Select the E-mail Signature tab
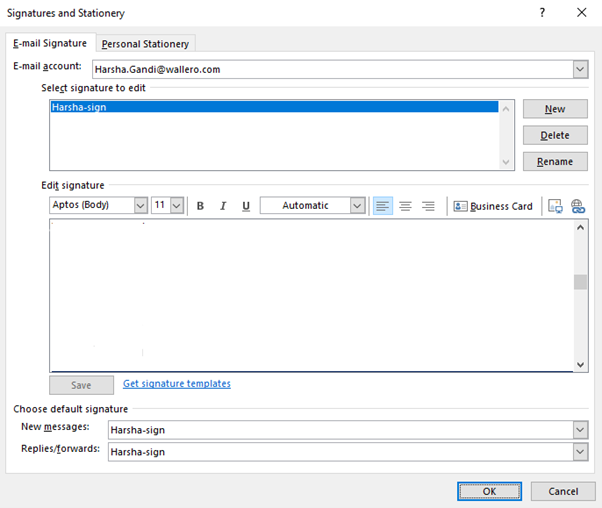The image size is (602, 508). (x=50, y=43)
